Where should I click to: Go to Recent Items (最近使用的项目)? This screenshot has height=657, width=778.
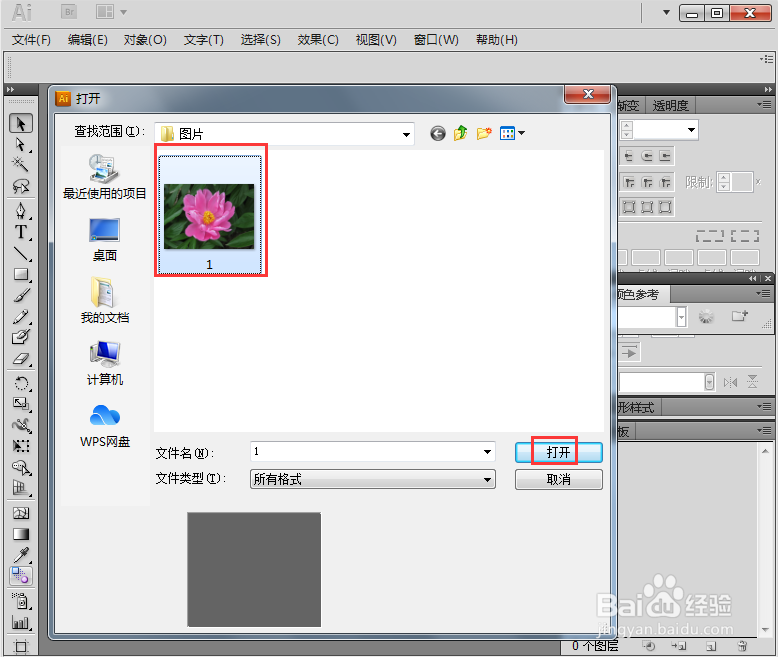pyautogui.click(x=104, y=176)
